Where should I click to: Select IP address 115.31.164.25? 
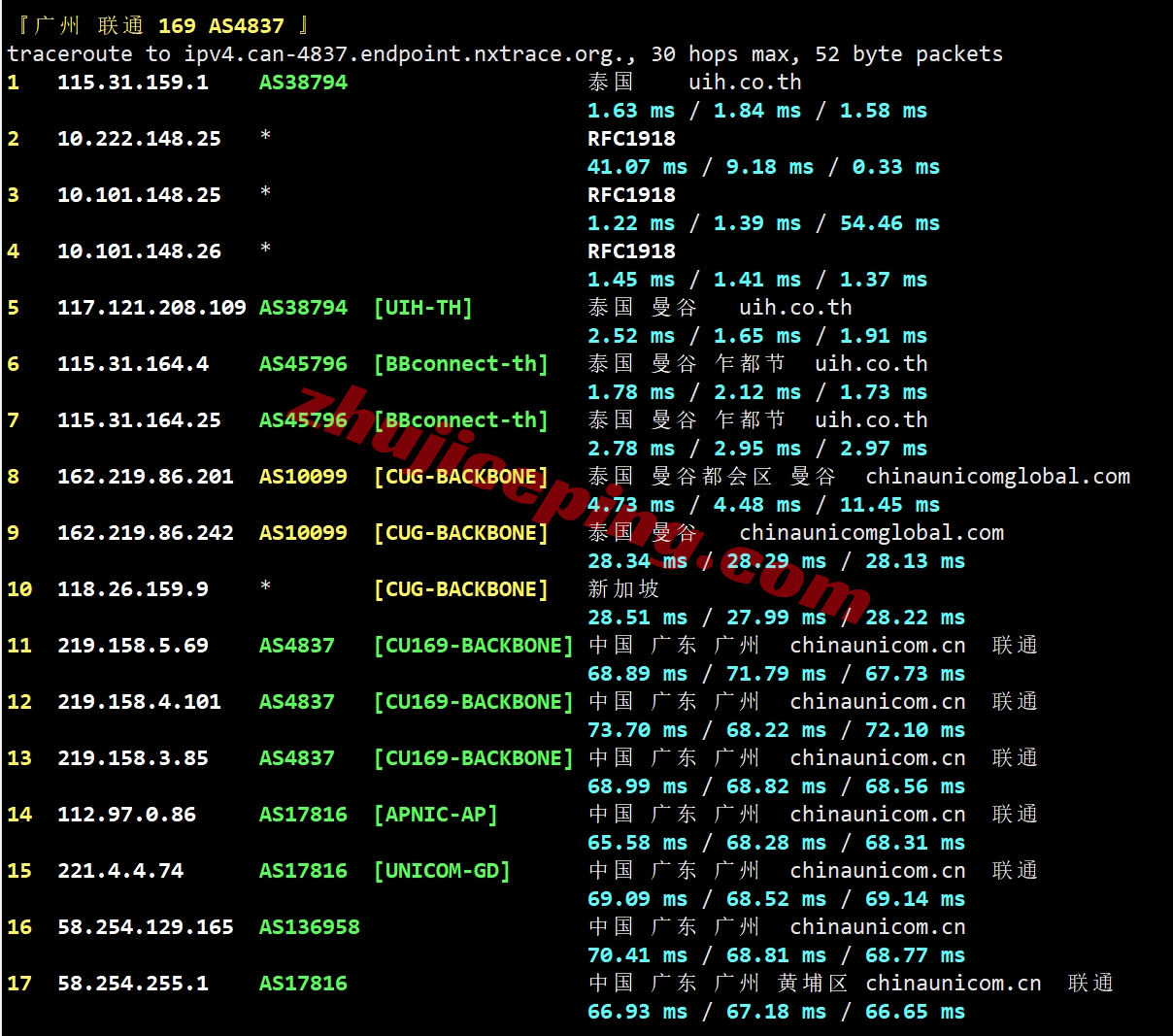(139, 419)
